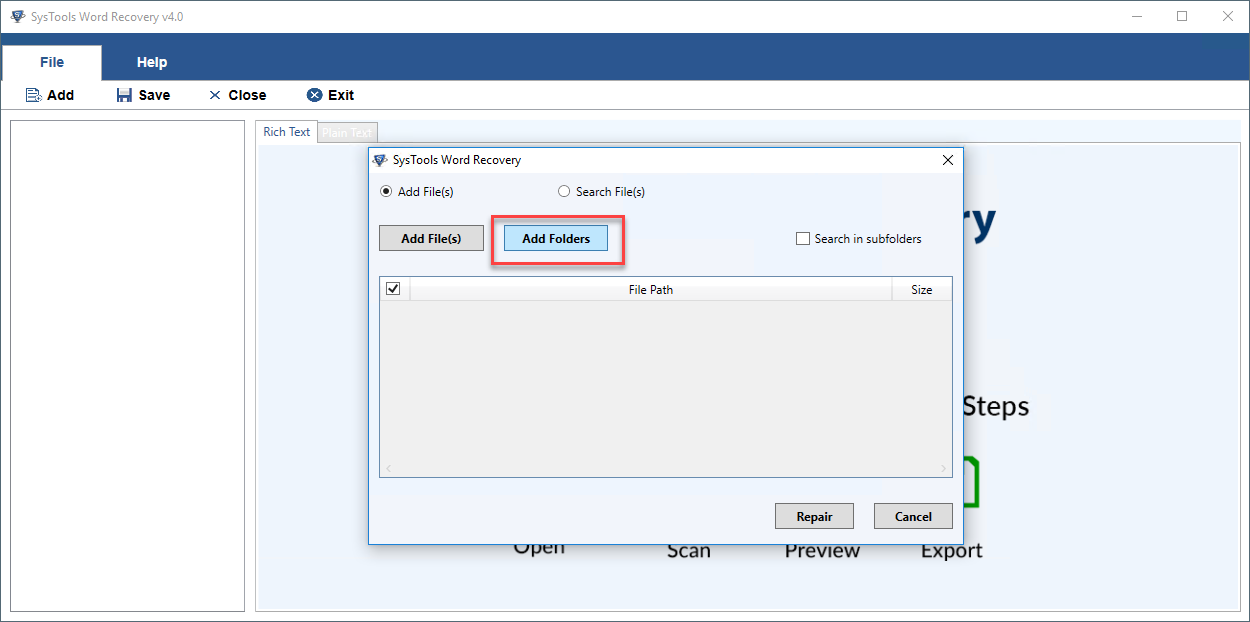Maximize the SysTools Word Recovery main window
The image size is (1250, 622).
point(1182,16)
